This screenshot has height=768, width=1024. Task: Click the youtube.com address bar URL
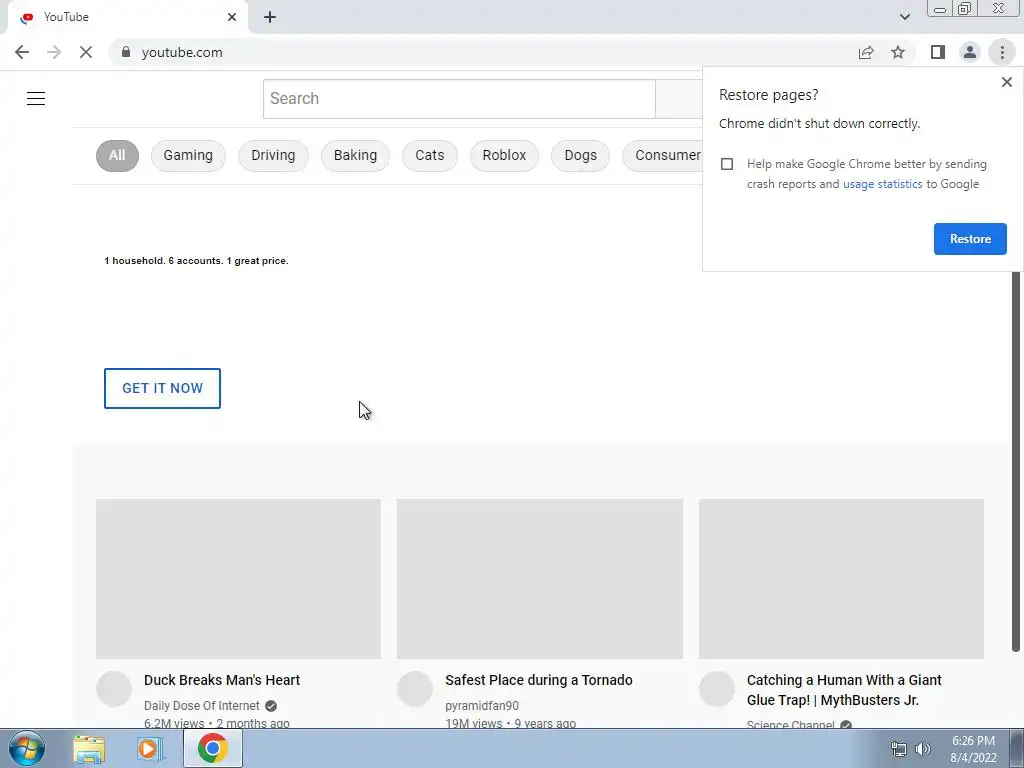(182, 52)
